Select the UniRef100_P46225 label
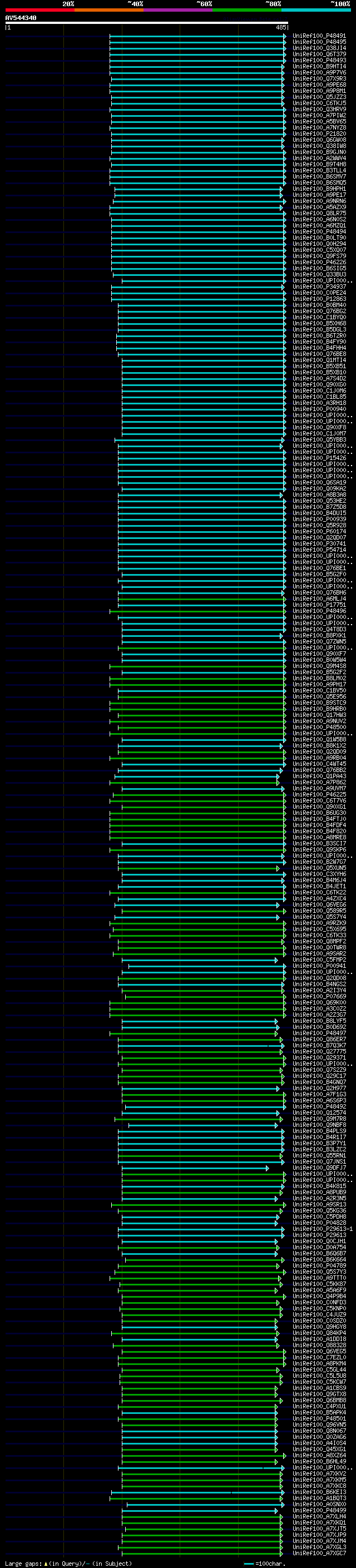 click(x=319, y=794)
